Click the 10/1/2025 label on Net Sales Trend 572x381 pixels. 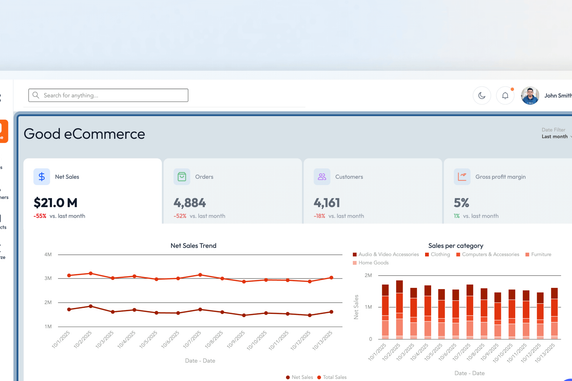[x=61, y=339]
